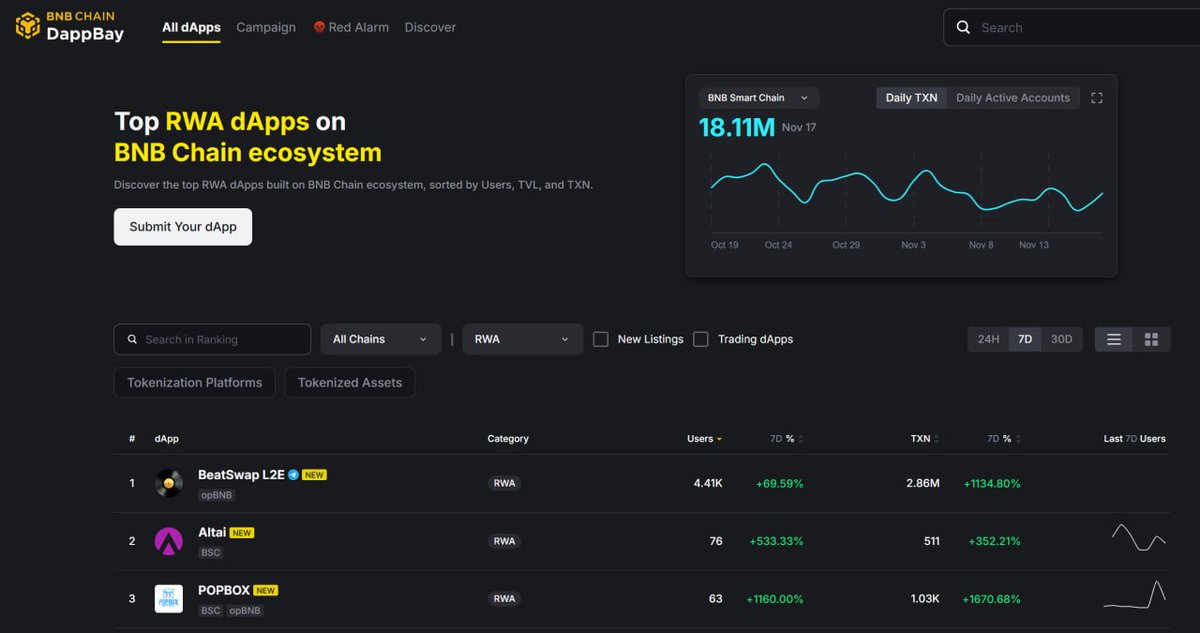
Task: Open the All Chains dropdown
Action: click(380, 339)
